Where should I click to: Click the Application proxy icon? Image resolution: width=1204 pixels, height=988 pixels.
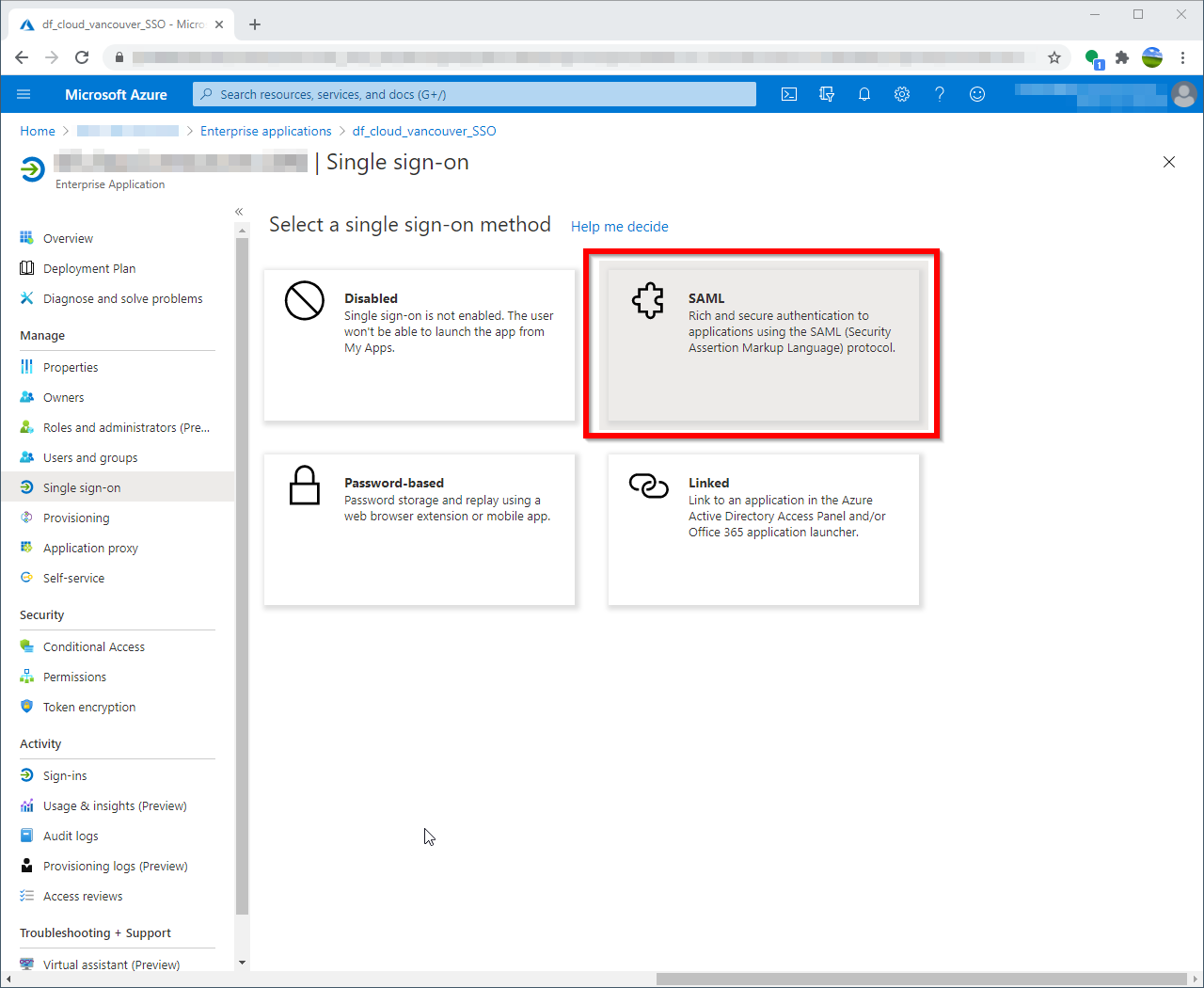point(26,548)
